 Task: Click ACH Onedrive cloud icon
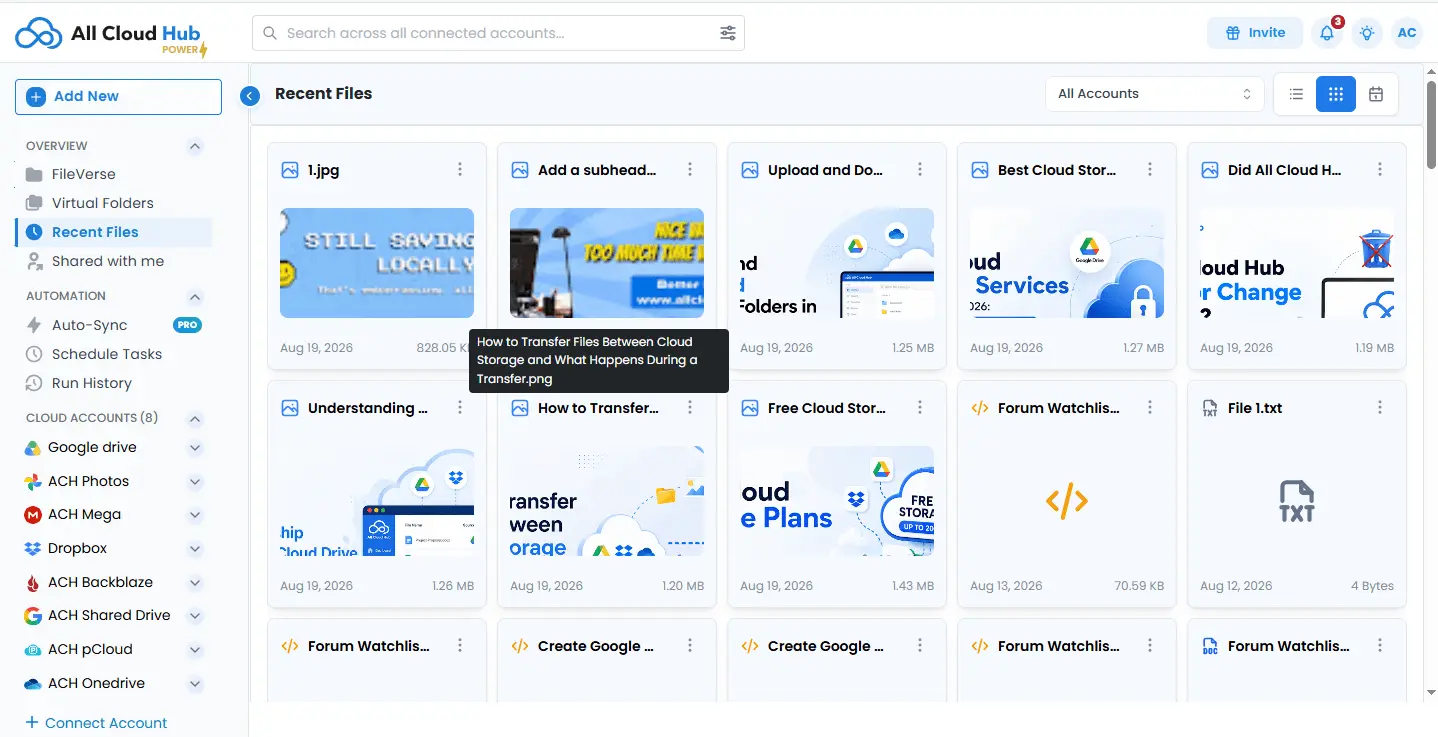tap(33, 684)
